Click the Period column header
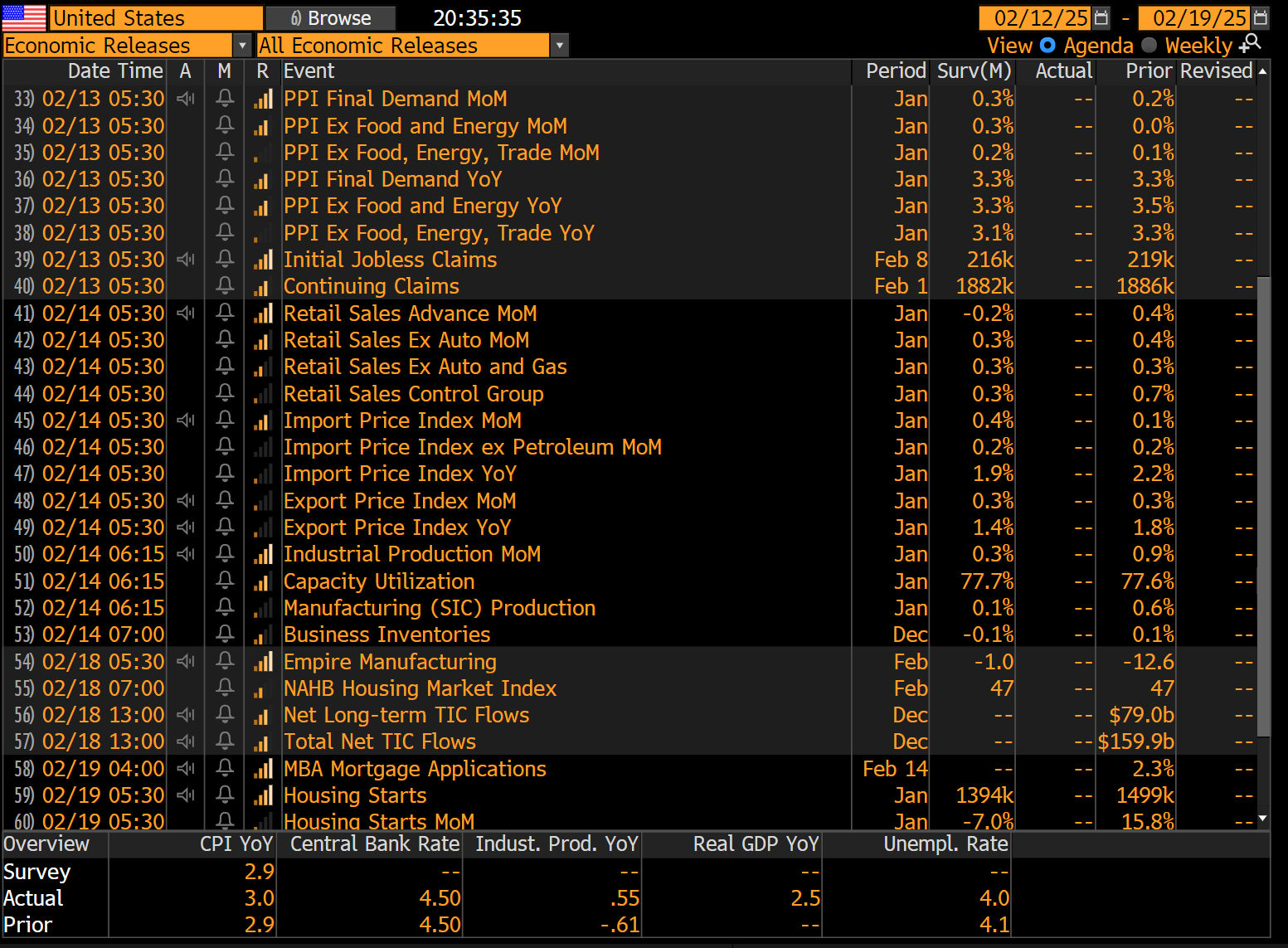This screenshot has width=1288, height=948. (x=896, y=71)
